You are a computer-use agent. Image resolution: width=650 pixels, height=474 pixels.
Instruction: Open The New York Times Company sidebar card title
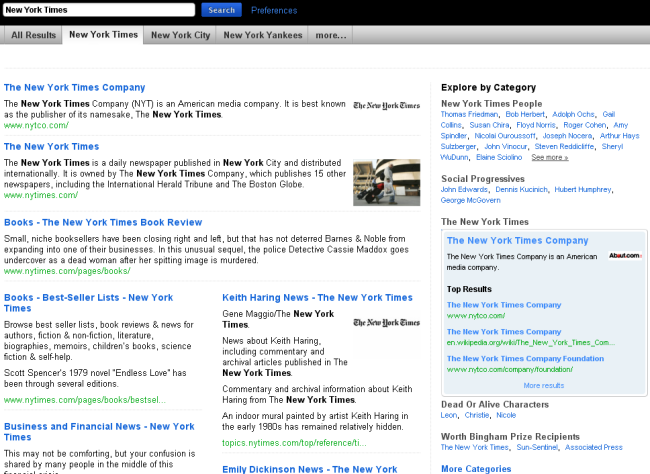[517, 241]
